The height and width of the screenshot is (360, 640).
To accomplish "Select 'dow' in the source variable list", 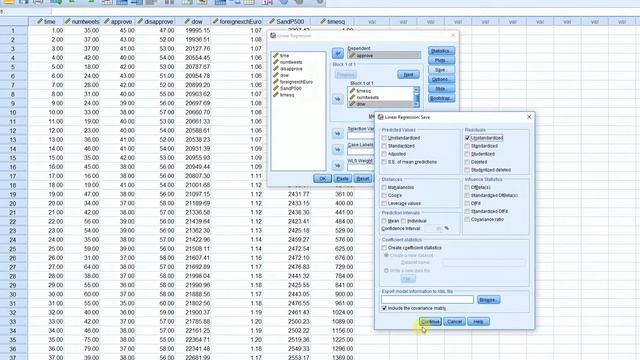I will [284, 75].
